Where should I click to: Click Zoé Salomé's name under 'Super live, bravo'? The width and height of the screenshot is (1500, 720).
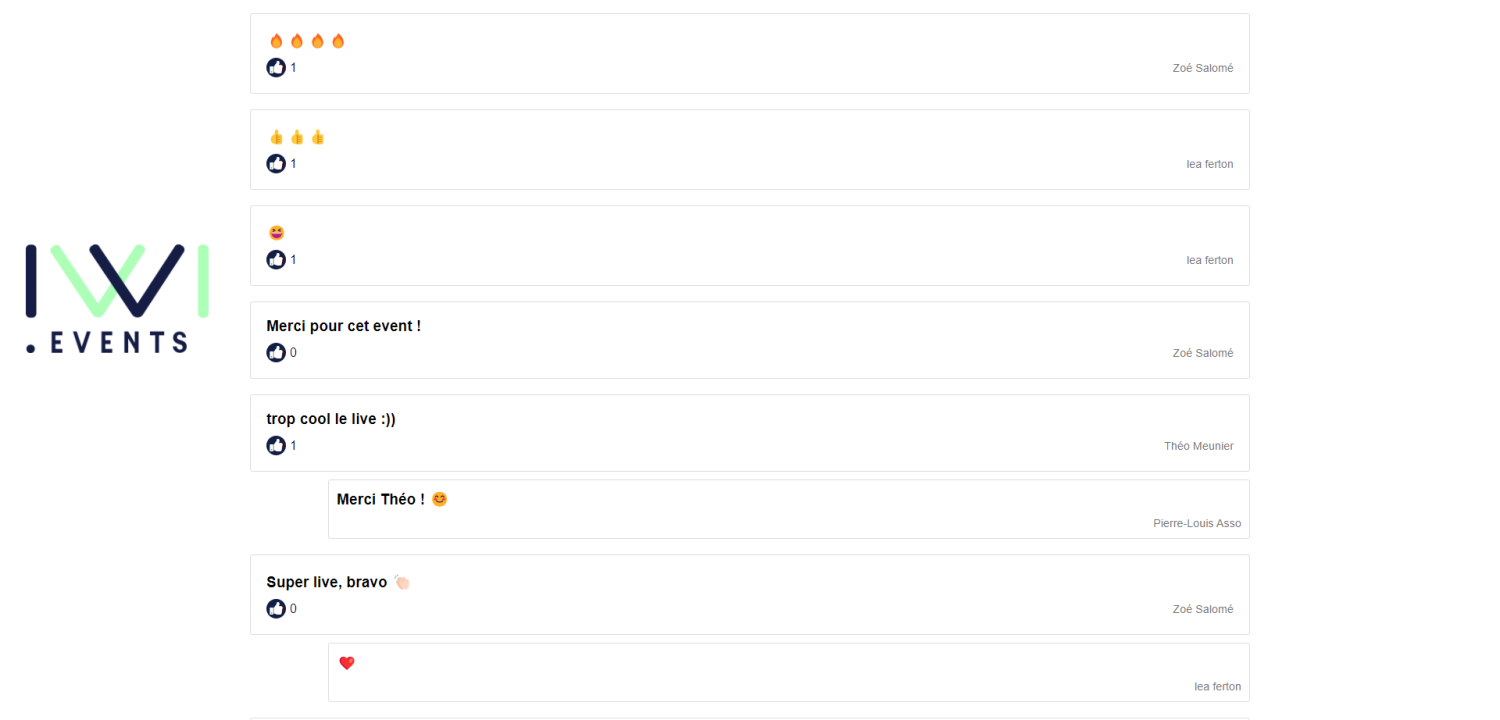tap(1203, 609)
